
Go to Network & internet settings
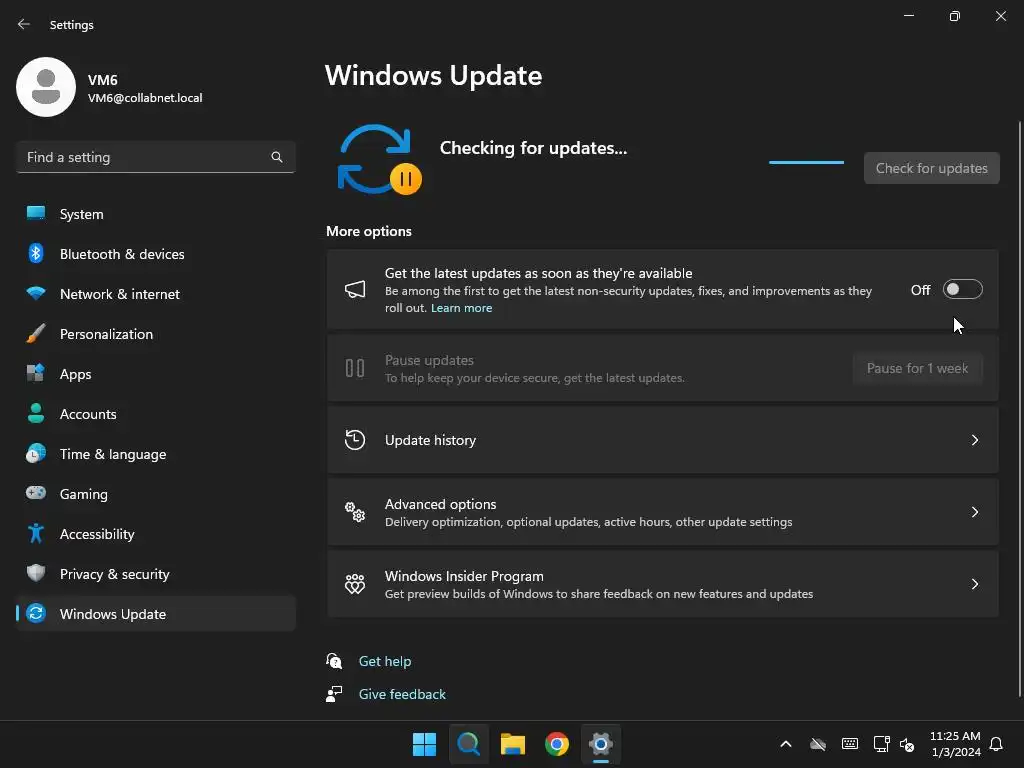click(x=155, y=294)
